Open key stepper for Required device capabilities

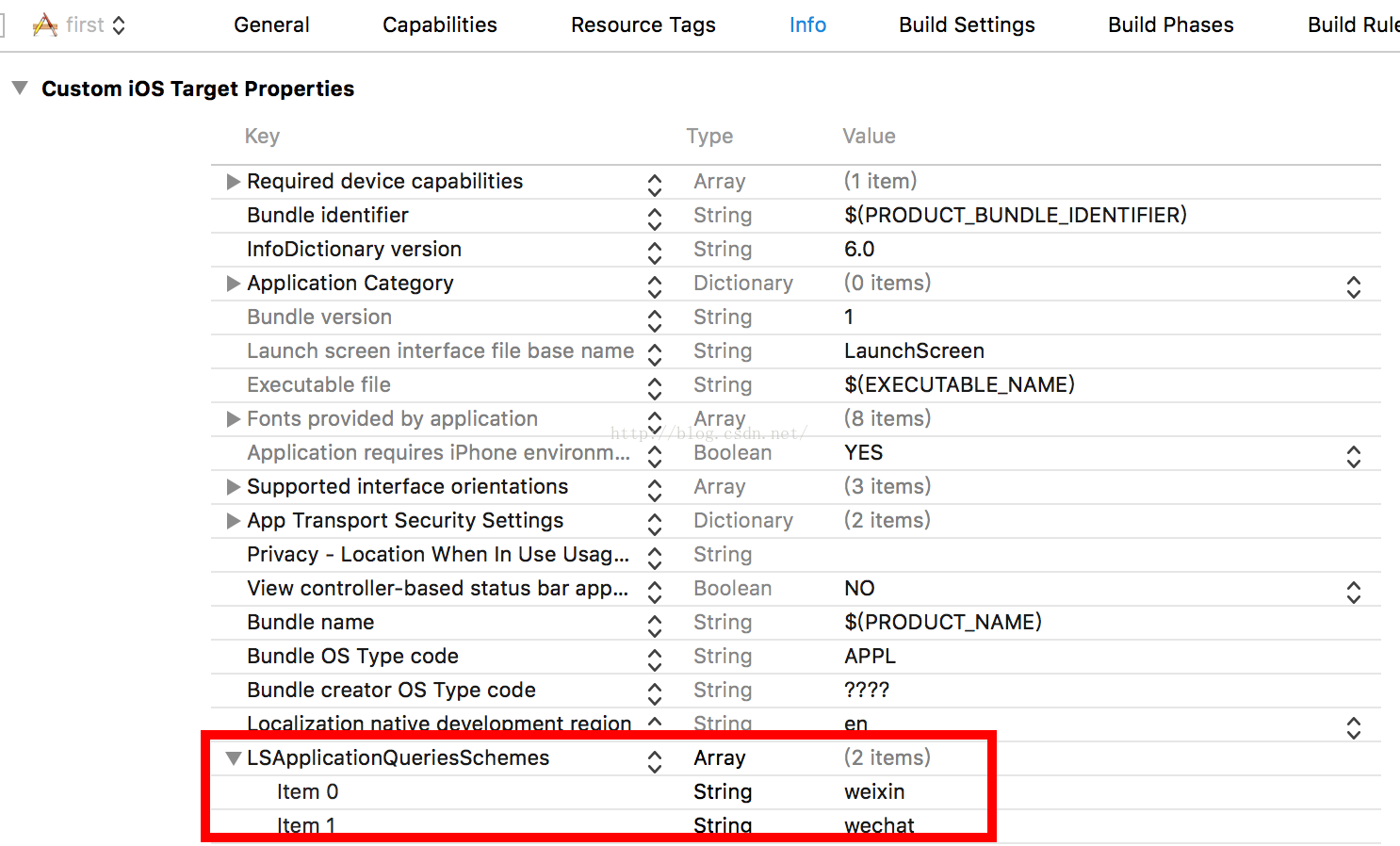(655, 185)
